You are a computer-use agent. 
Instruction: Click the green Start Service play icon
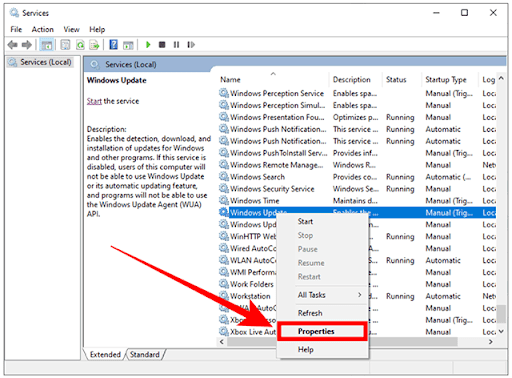(148, 44)
